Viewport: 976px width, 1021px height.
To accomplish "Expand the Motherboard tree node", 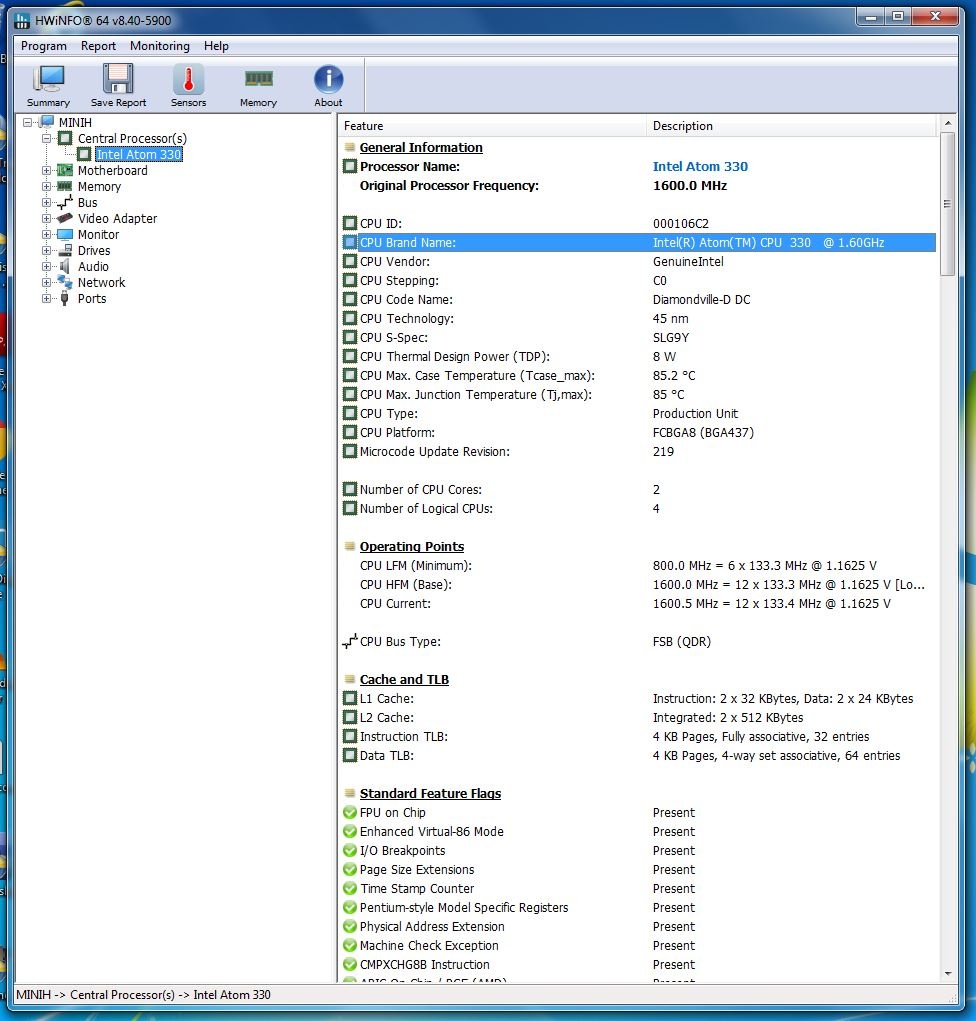I will (46, 171).
